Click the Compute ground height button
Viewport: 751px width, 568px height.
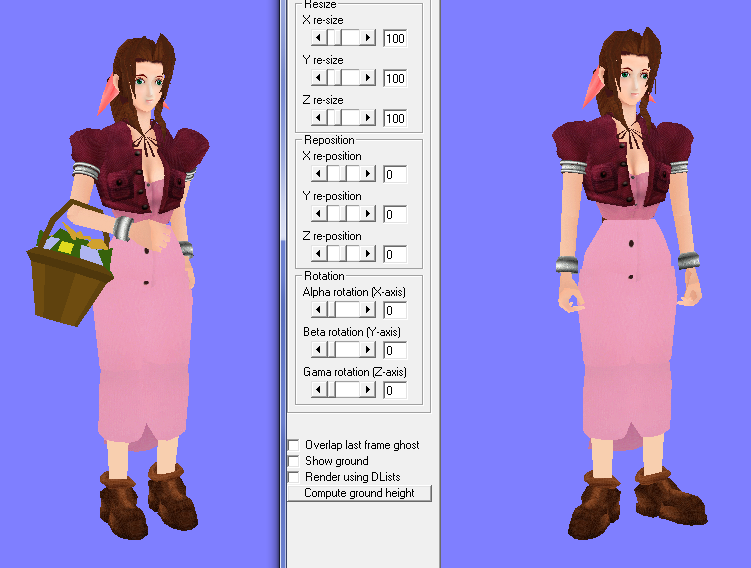pos(359,493)
